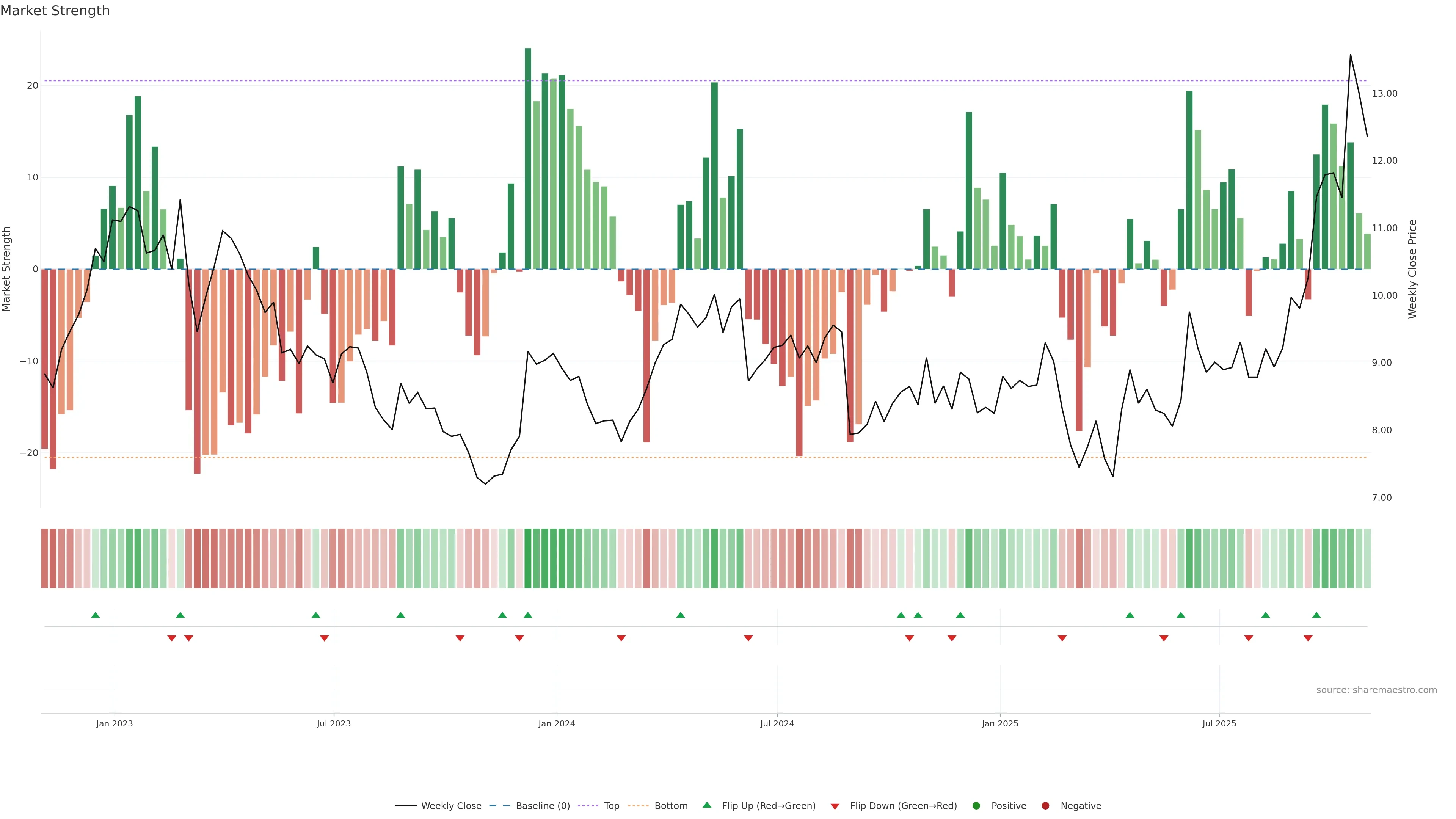Click the leftmost green flip-up triangle marker
Image resolution: width=1456 pixels, height=819 pixels.
(96, 615)
